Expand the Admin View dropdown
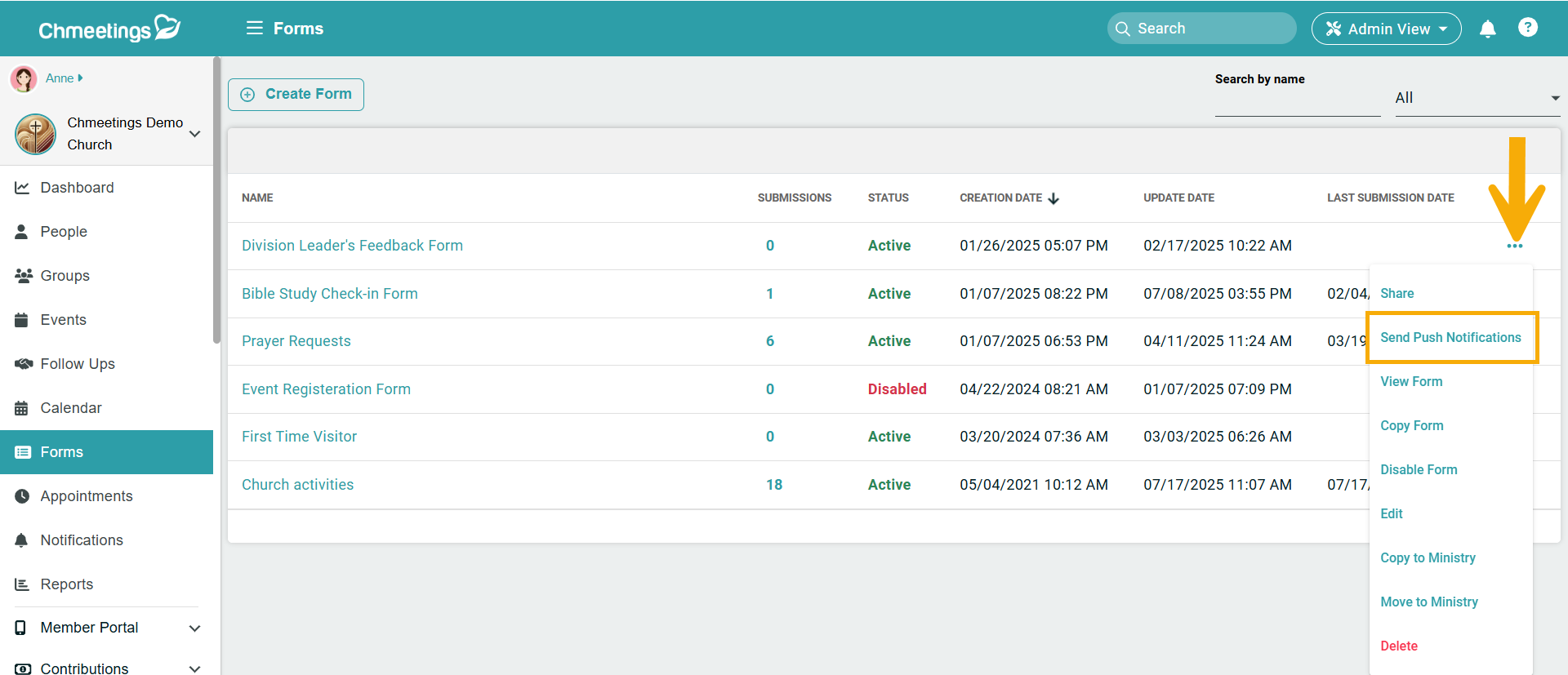 [1443, 29]
